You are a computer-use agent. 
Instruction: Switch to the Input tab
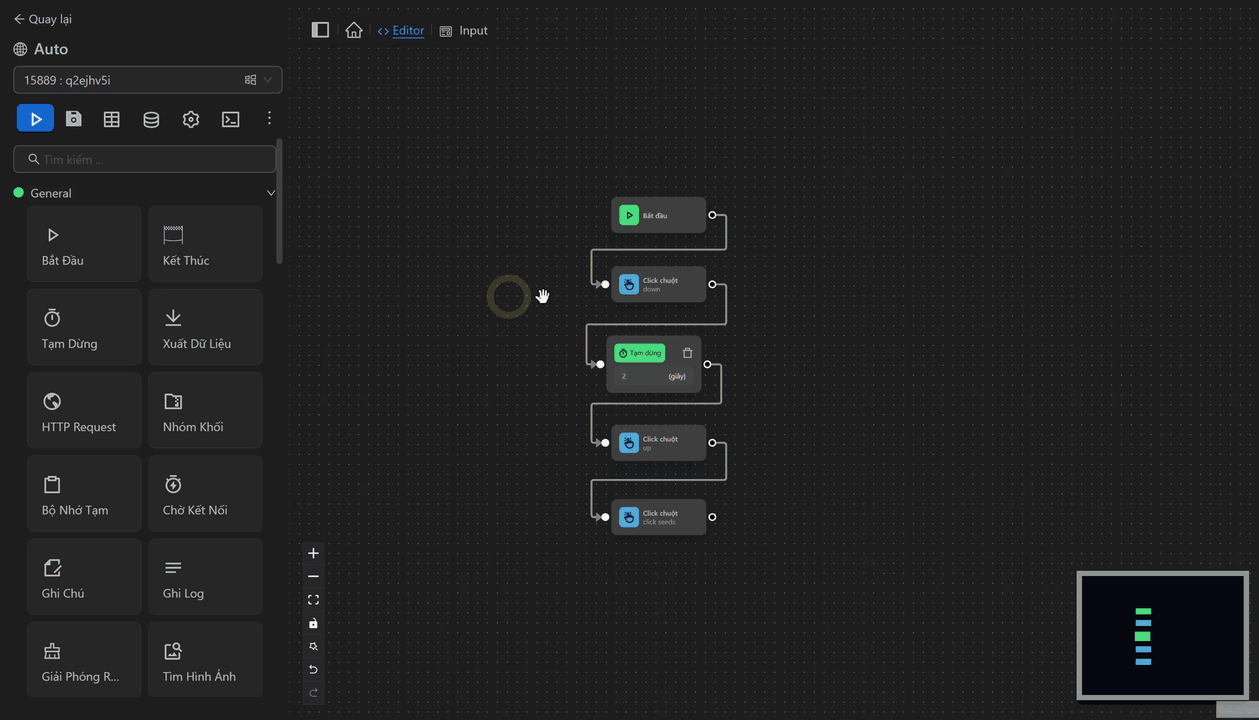pos(464,31)
